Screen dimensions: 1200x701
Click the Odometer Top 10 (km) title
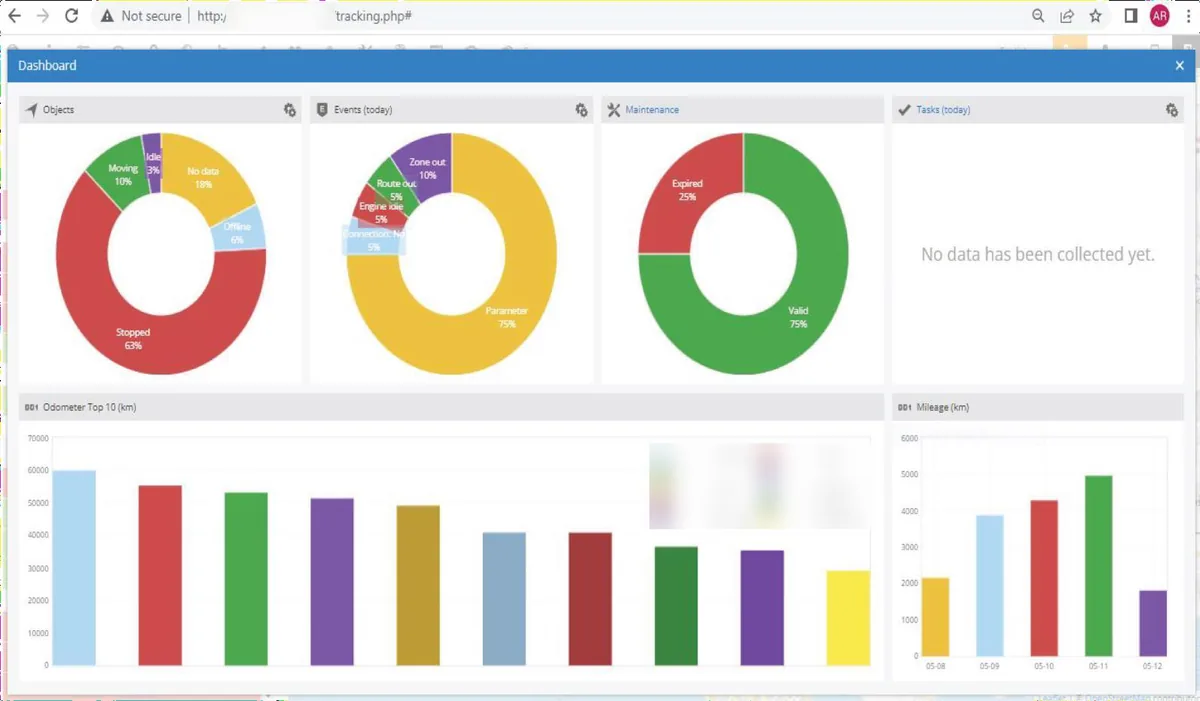(x=90, y=407)
